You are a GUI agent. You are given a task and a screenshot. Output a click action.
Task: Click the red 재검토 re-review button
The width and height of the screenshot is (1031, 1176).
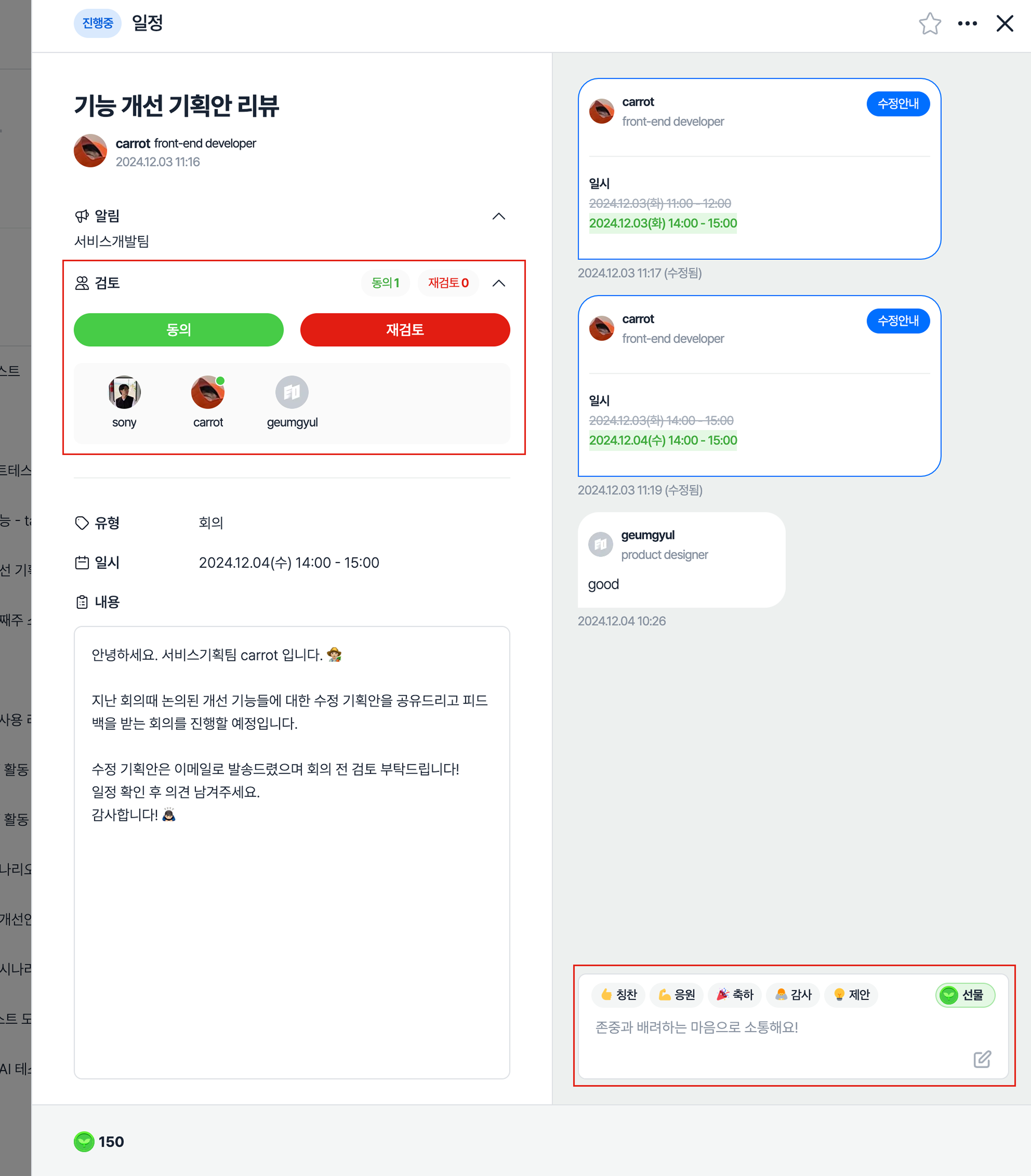tap(405, 330)
